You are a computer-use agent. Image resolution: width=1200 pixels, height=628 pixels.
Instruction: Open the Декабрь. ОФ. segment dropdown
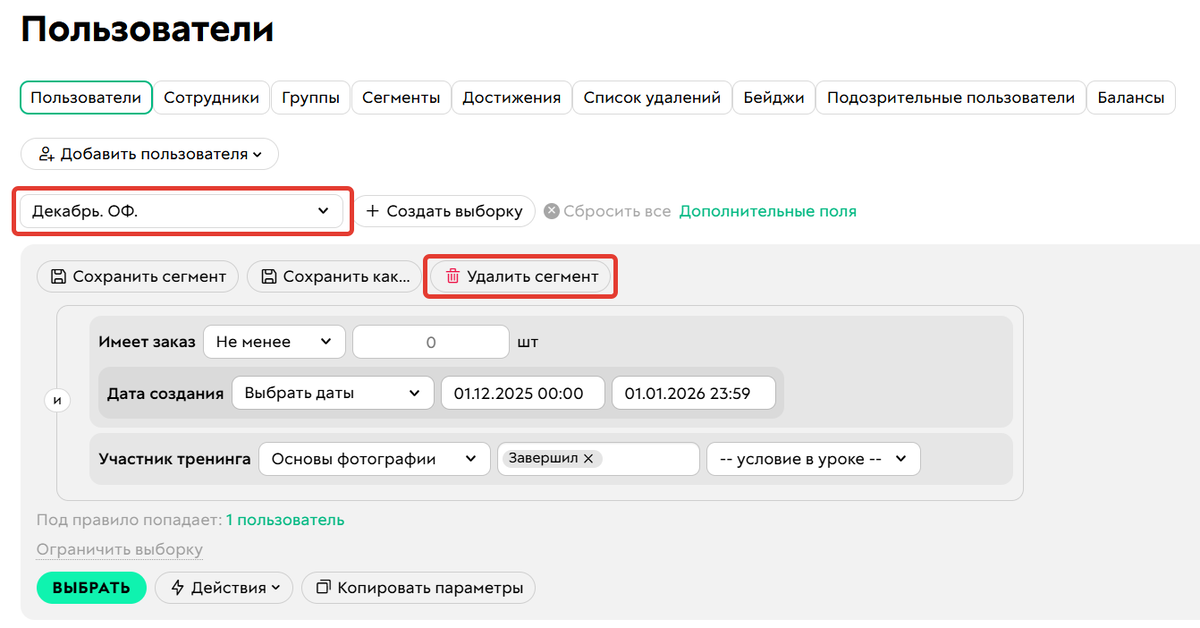pyautogui.click(x=182, y=211)
